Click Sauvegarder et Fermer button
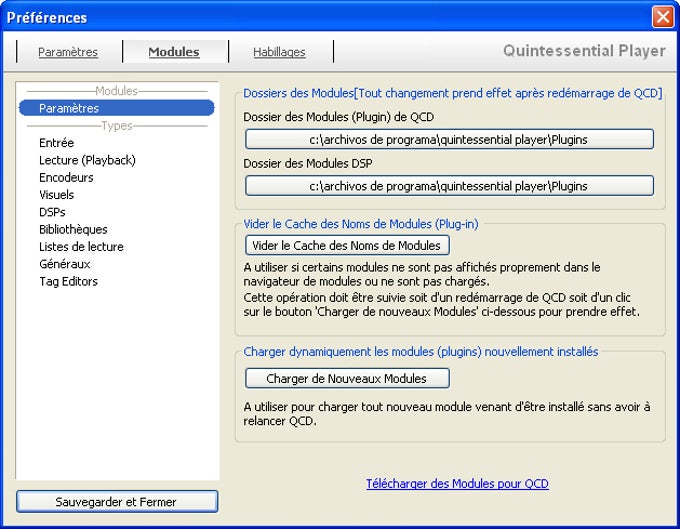 (x=117, y=502)
